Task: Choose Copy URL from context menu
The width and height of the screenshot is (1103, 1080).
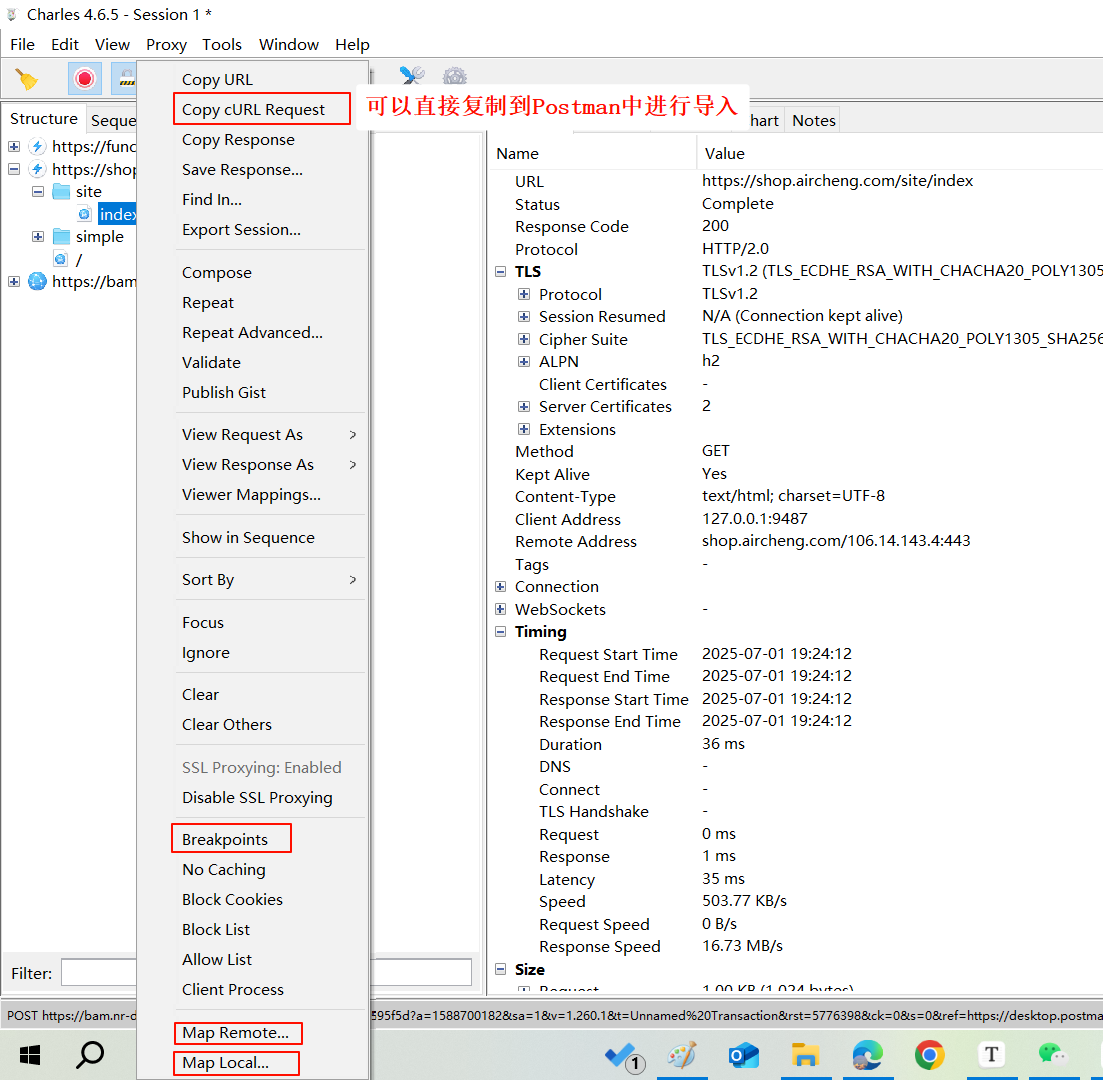Action: tap(217, 80)
